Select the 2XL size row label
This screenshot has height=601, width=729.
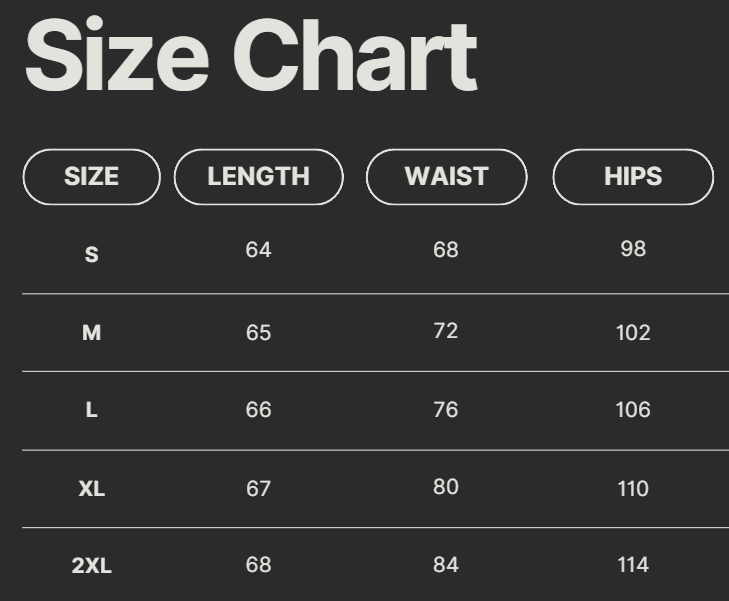tap(91, 566)
